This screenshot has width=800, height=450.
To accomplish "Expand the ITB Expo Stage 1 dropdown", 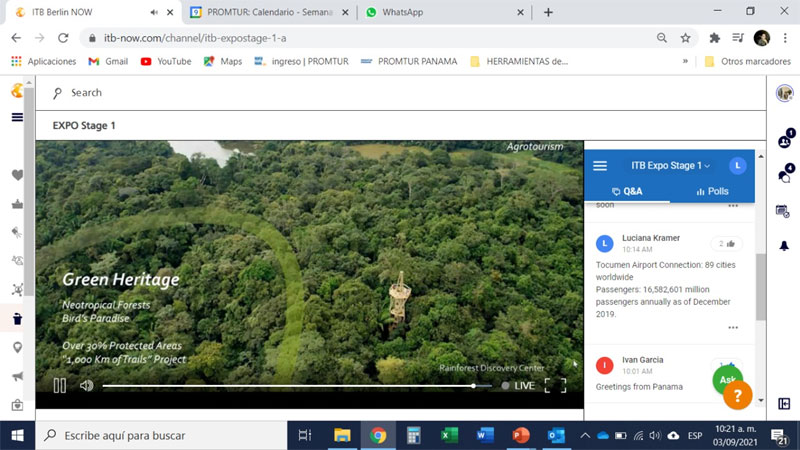I will click(670, 166).
